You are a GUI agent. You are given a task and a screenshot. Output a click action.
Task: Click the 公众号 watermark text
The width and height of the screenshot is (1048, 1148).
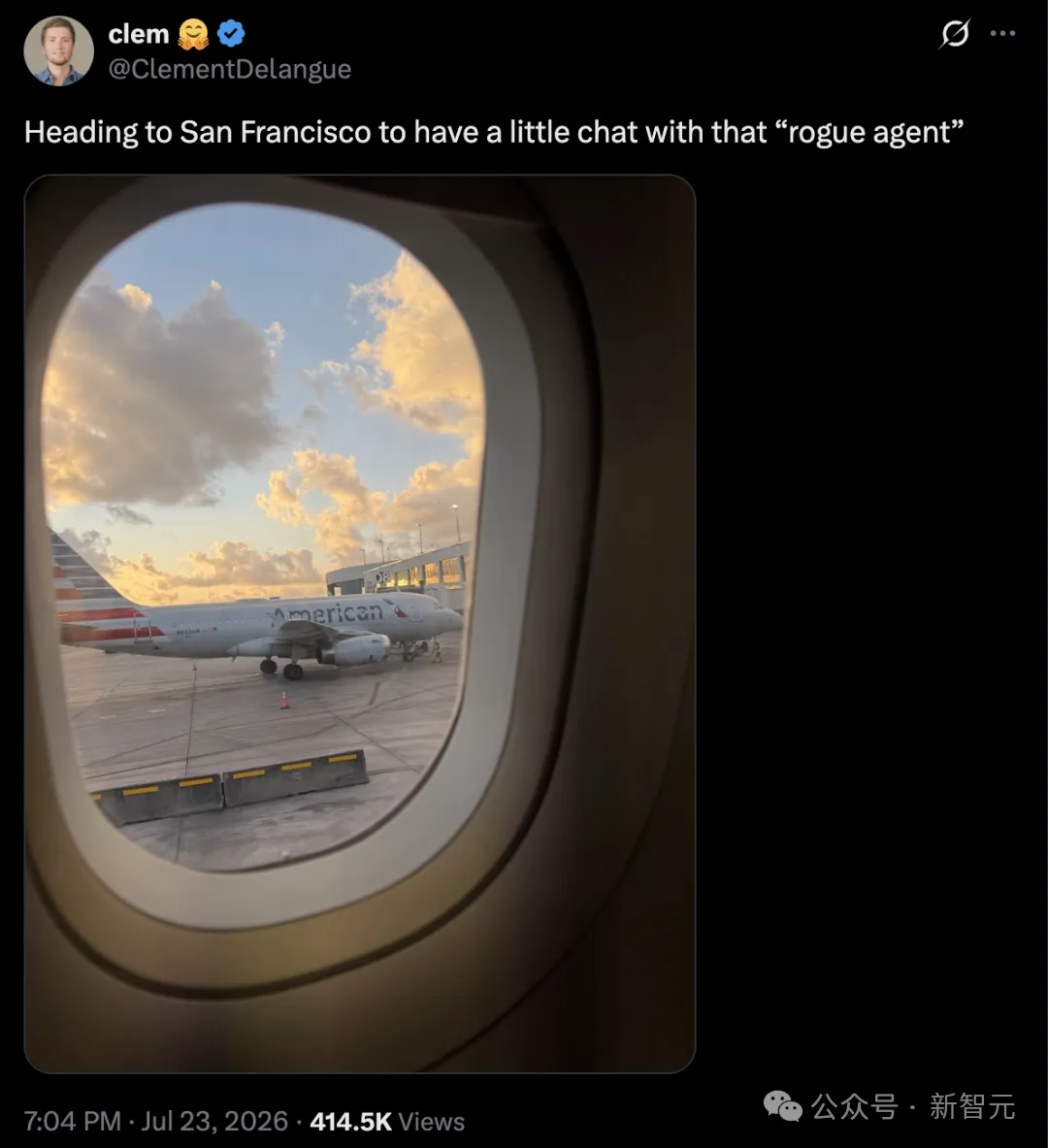point(855,1106)
